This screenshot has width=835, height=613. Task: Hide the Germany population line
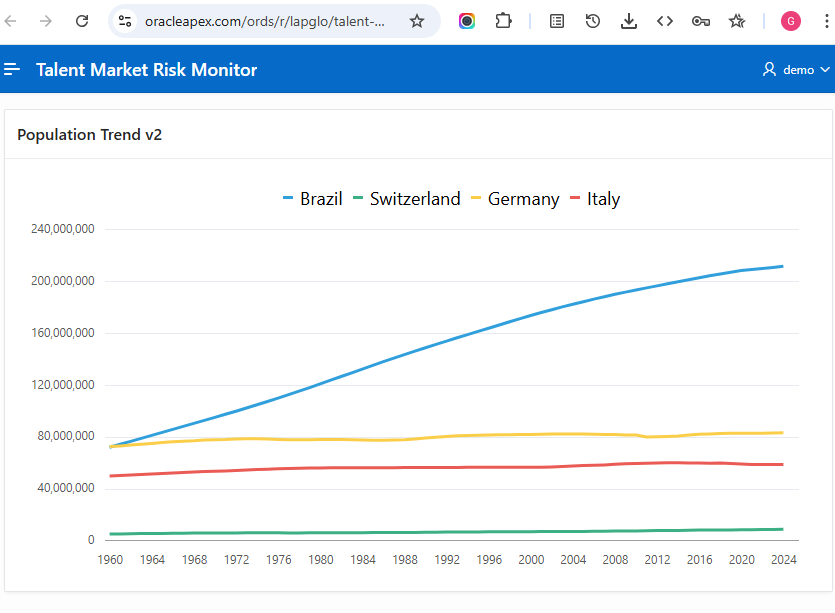(513, 198)
